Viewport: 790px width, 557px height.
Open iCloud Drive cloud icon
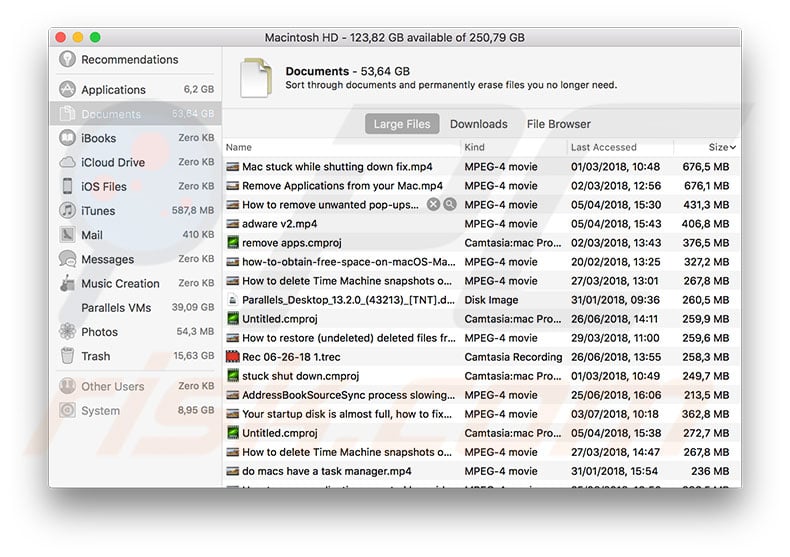pyautogui.click(x=67, y=162)
